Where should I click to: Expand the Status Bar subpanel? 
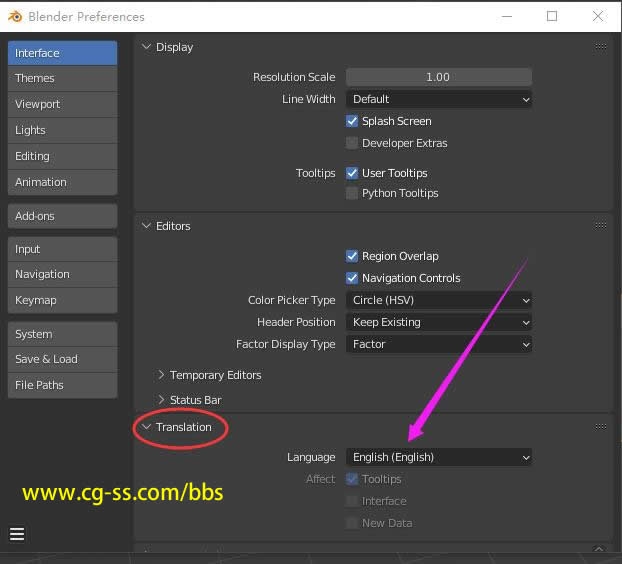(162, 400)
